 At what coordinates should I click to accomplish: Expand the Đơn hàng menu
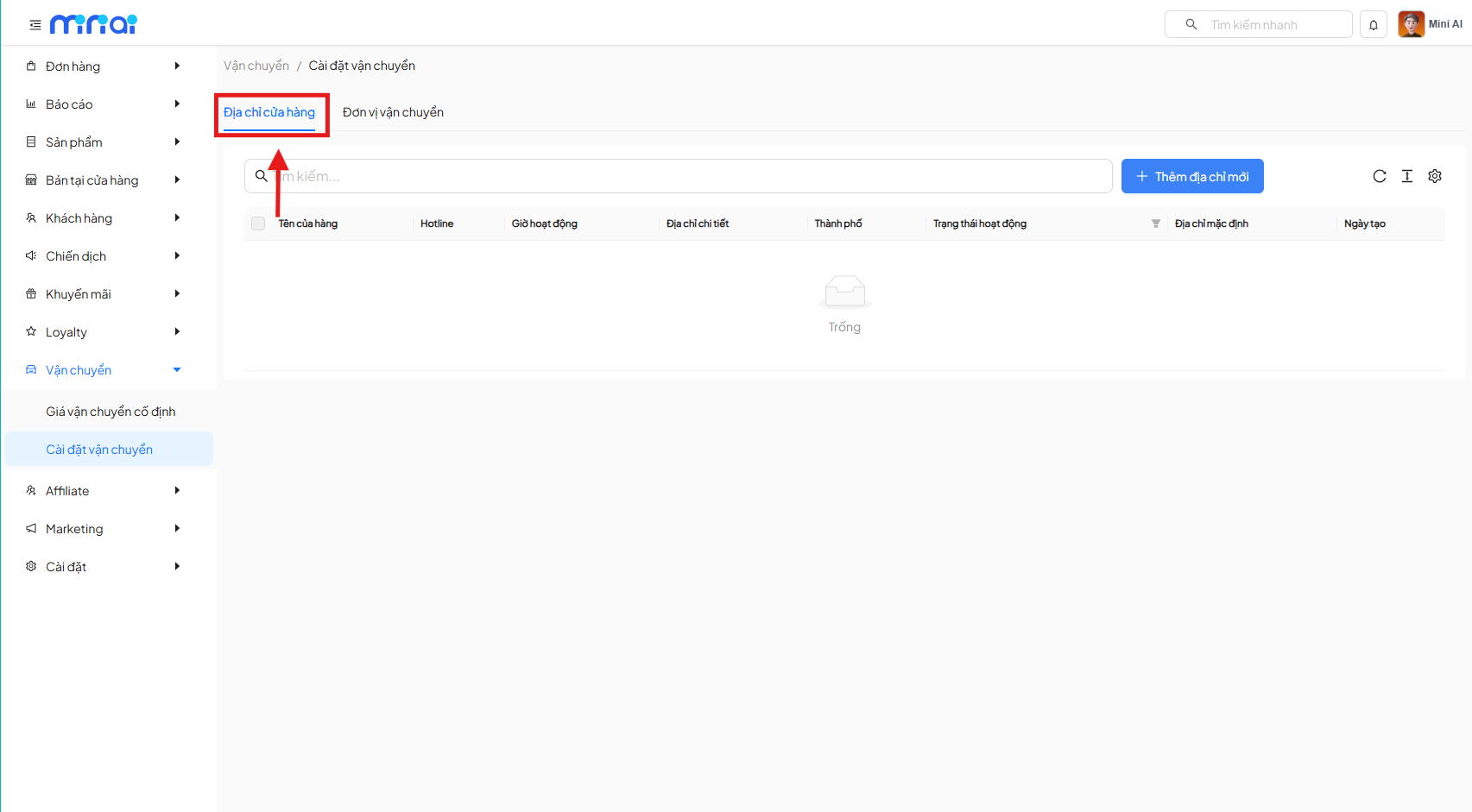click(x=104, y=66)
